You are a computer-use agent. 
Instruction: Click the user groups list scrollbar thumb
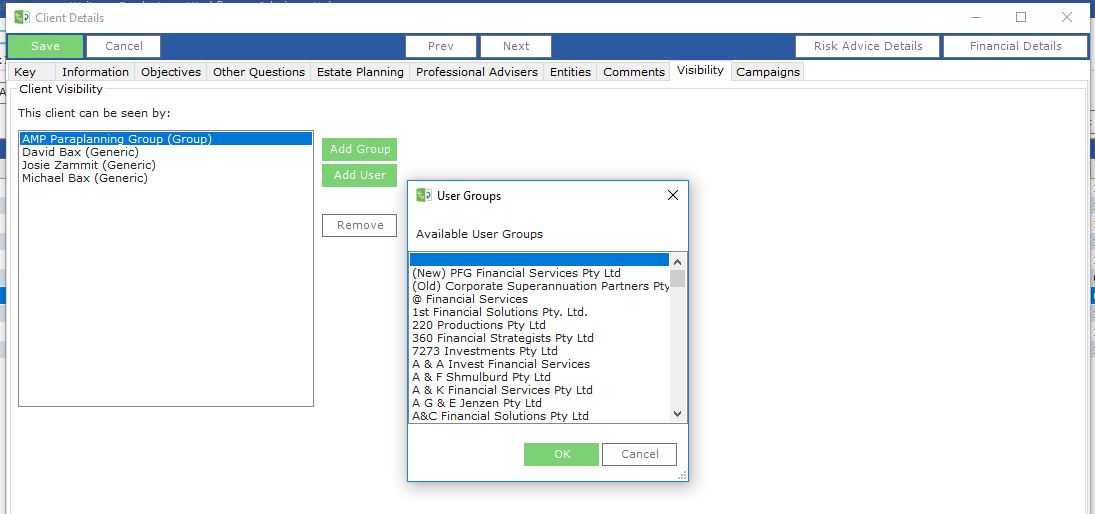pyautogui.click(x=677, y=278)
